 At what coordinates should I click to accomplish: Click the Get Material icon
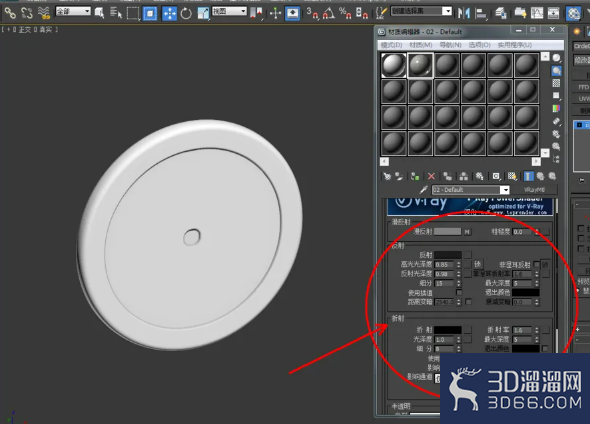[387, 176]
